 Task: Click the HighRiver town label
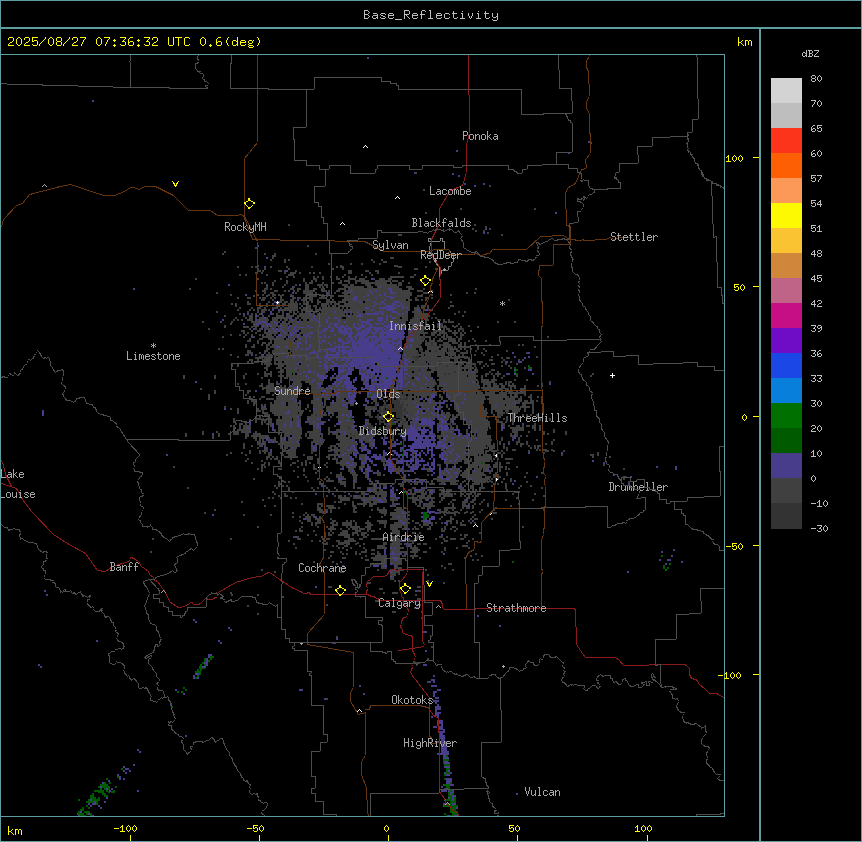tap(430, 743)
